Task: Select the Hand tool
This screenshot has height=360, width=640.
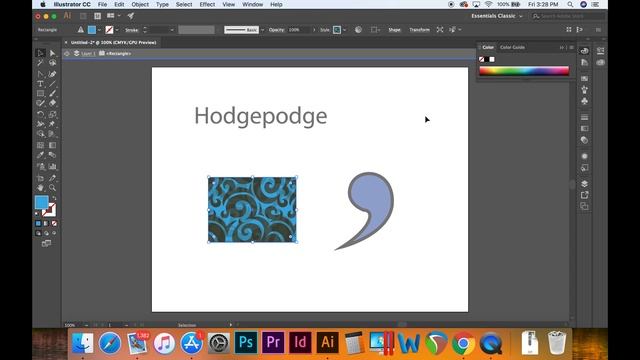Action: coord(40,188)
